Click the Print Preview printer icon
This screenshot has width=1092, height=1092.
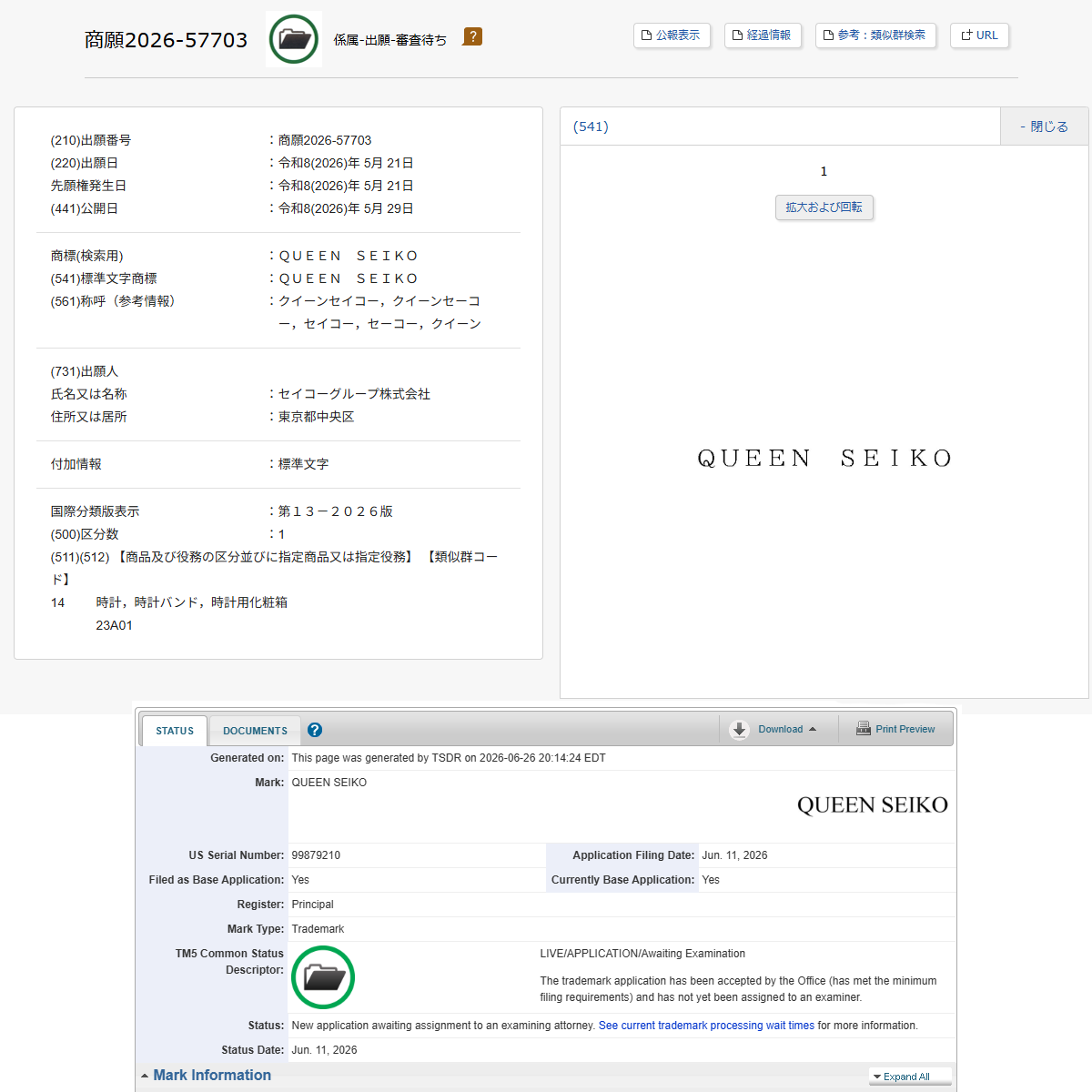coord(864,729)
